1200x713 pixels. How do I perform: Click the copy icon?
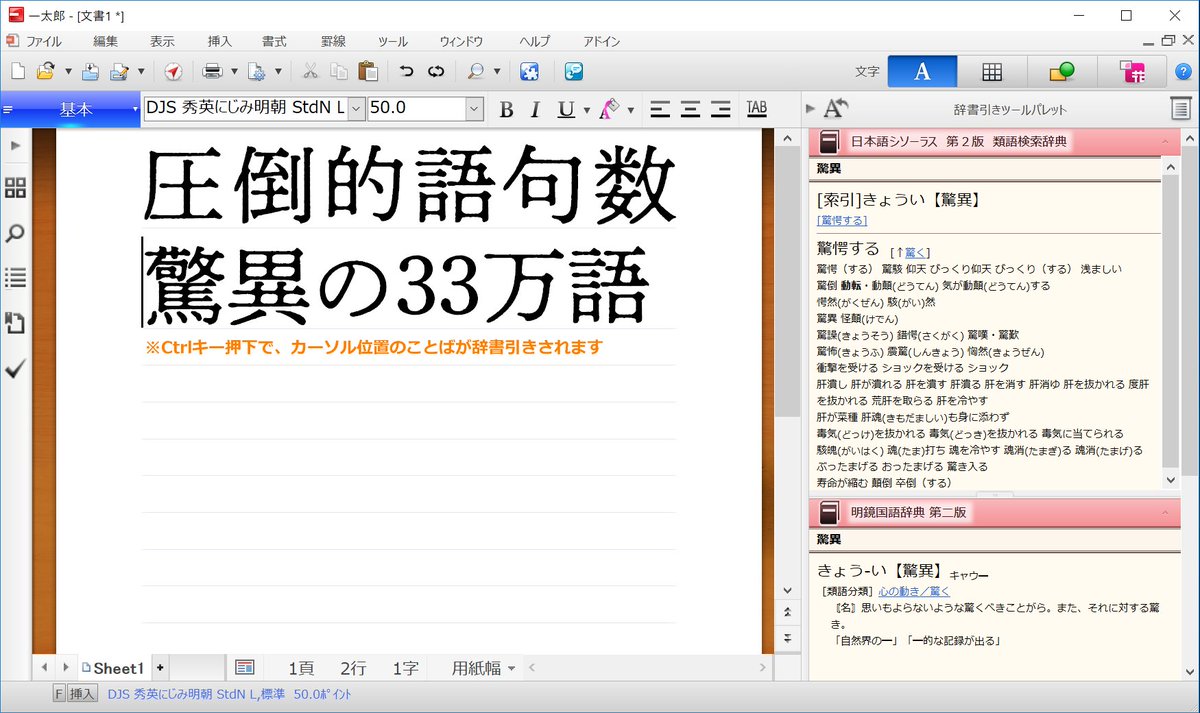click(340, 71)
